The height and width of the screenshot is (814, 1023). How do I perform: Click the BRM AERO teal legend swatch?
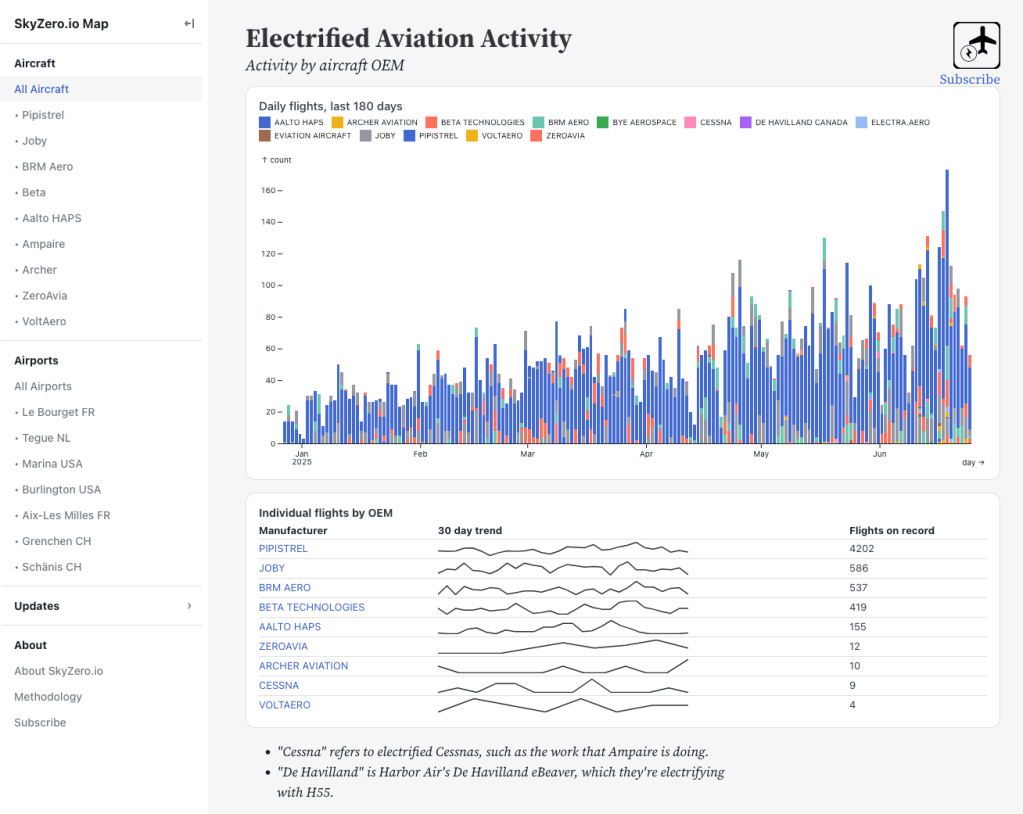539,123
